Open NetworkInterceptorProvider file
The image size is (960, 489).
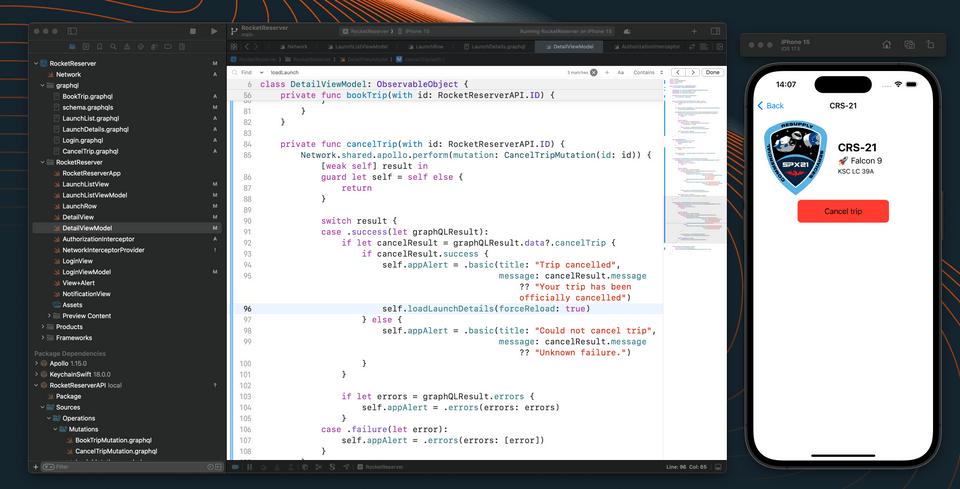coord(103,250)
